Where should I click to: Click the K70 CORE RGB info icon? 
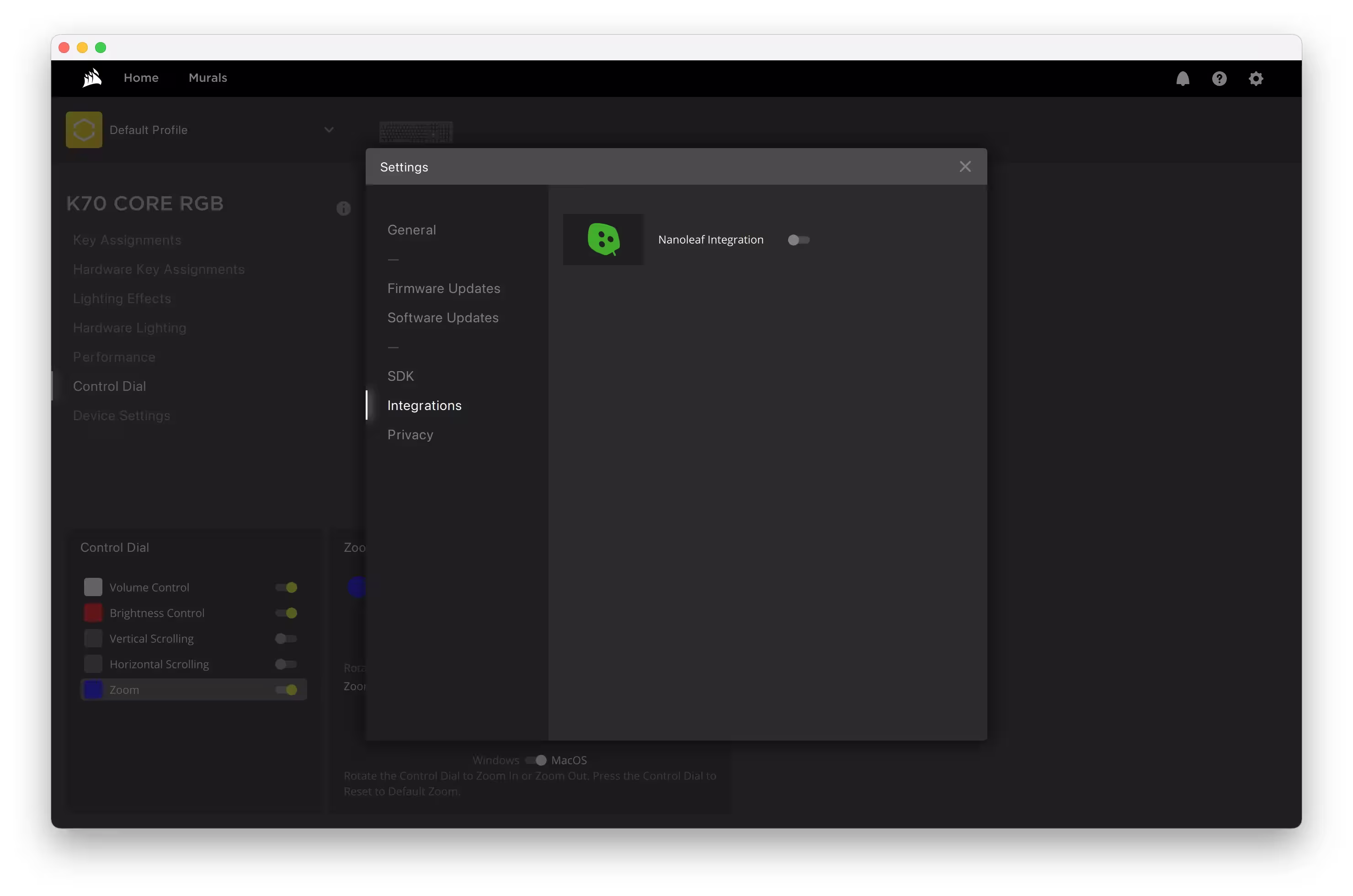[343, 208]
